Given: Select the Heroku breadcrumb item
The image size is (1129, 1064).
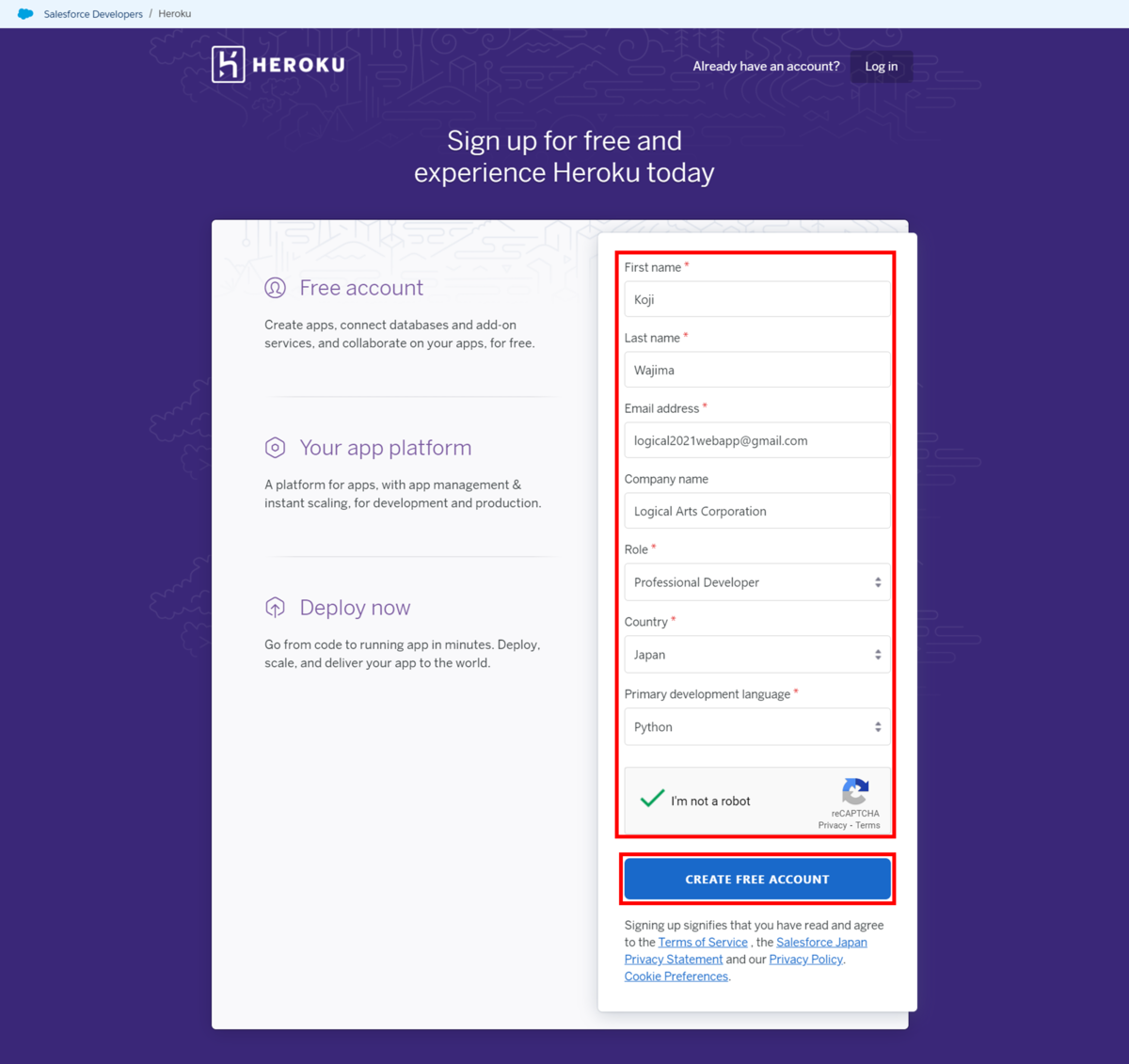Looking at the screenshot, I should (x=175, y=14).
